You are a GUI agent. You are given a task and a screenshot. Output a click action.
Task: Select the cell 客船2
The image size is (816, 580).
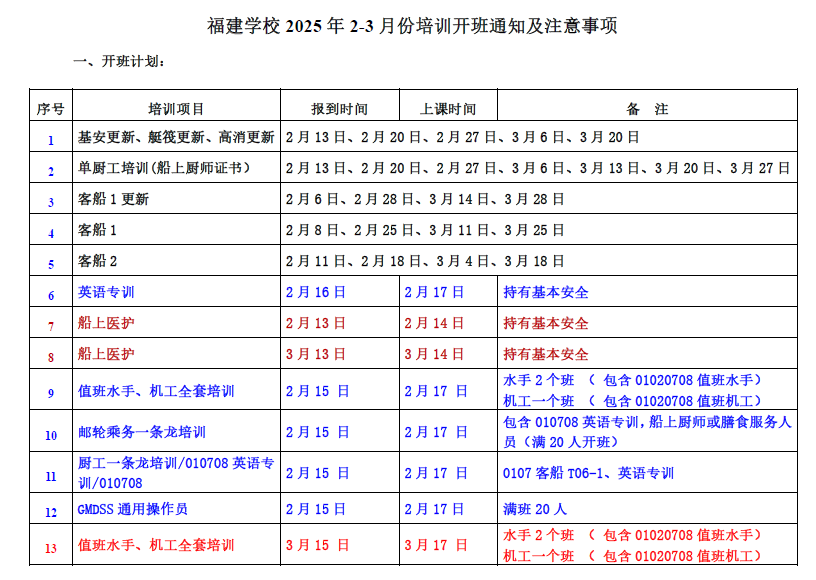click(97, 261)
